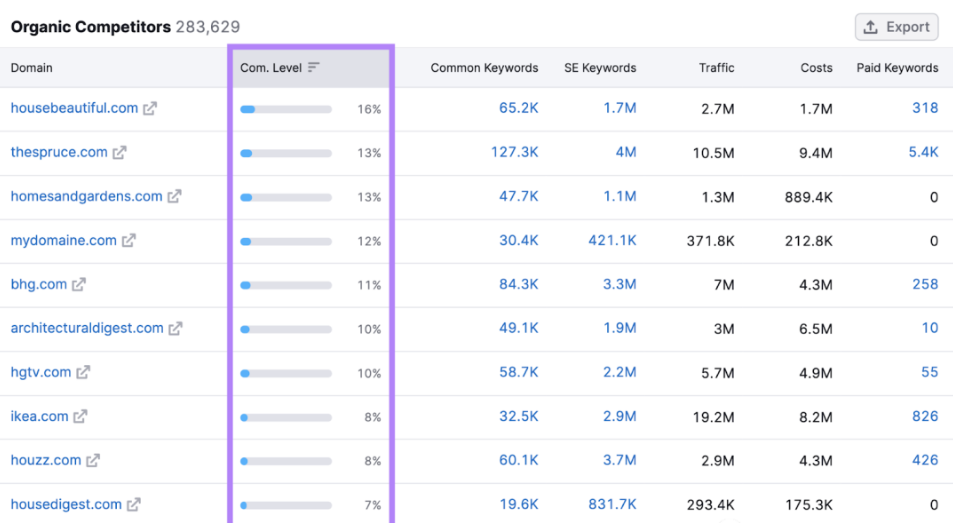Open 127.3K common keywords for thespruce.com
The height and width of the screenshot is (523, 953).
[x=514, y=152]
